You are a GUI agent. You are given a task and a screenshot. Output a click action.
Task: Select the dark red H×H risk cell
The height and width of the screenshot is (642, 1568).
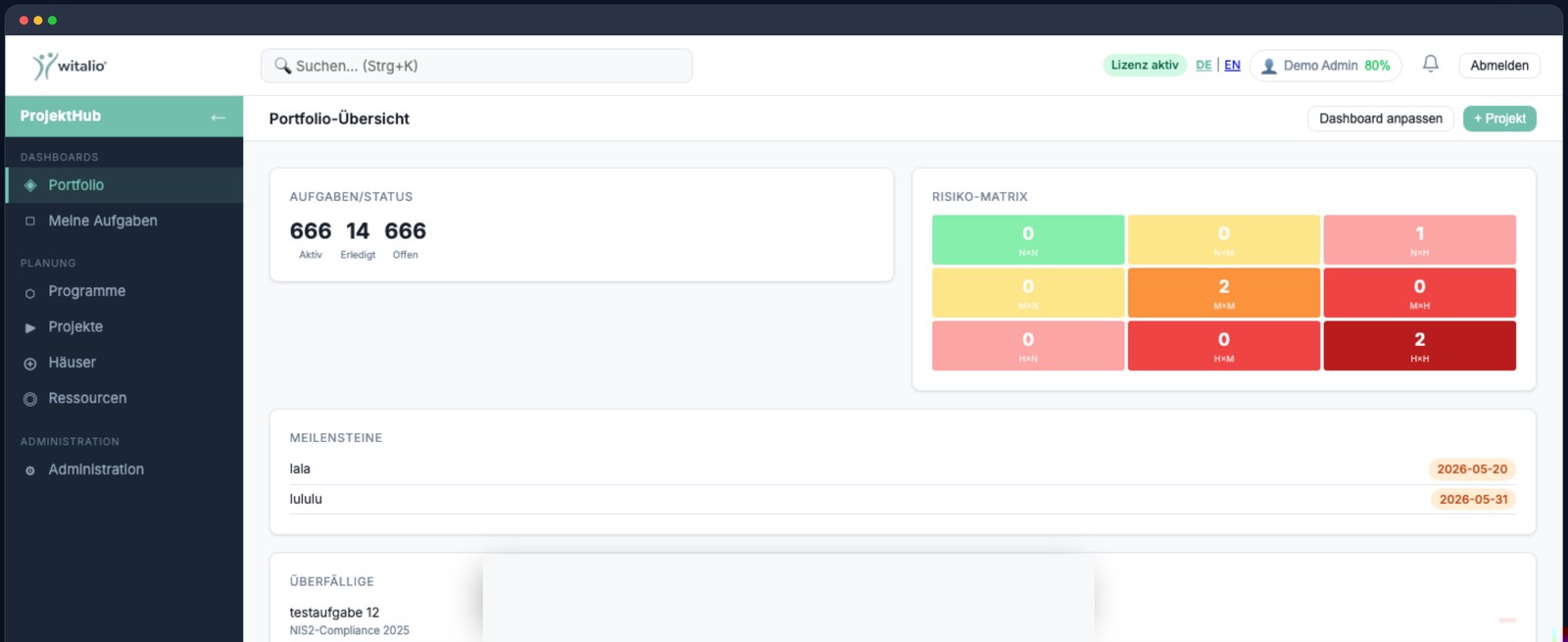point(1419,346)
